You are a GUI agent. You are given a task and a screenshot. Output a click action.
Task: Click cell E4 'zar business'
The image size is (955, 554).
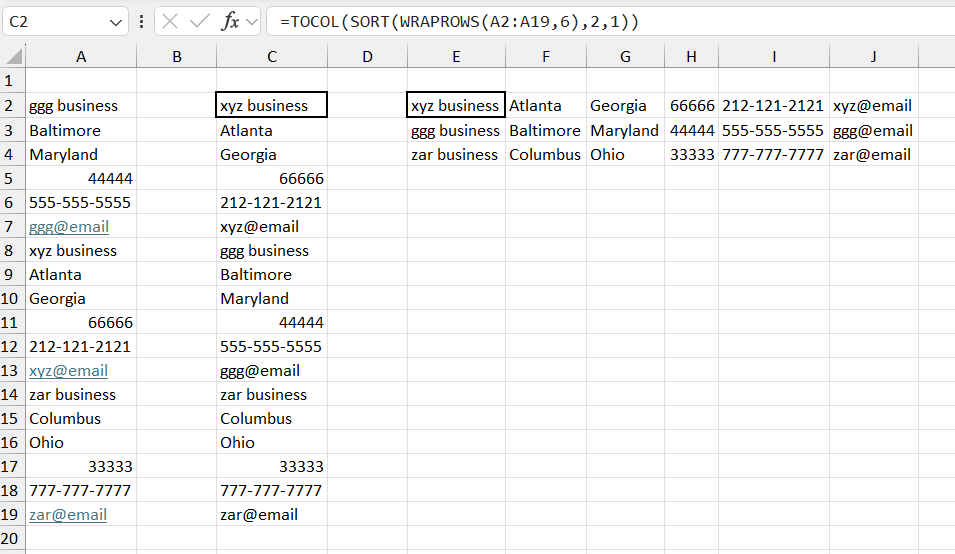(456, 155)
